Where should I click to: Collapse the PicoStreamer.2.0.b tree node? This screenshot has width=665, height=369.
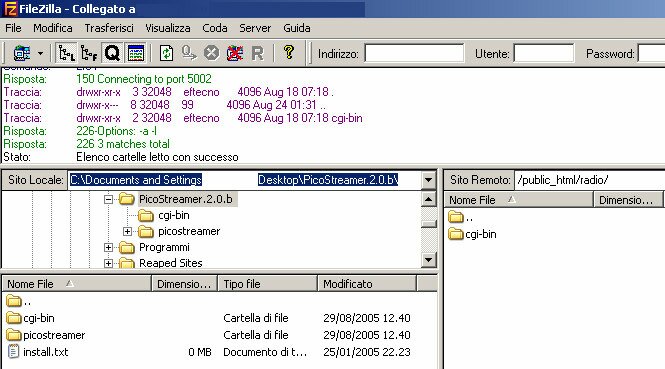108,199
